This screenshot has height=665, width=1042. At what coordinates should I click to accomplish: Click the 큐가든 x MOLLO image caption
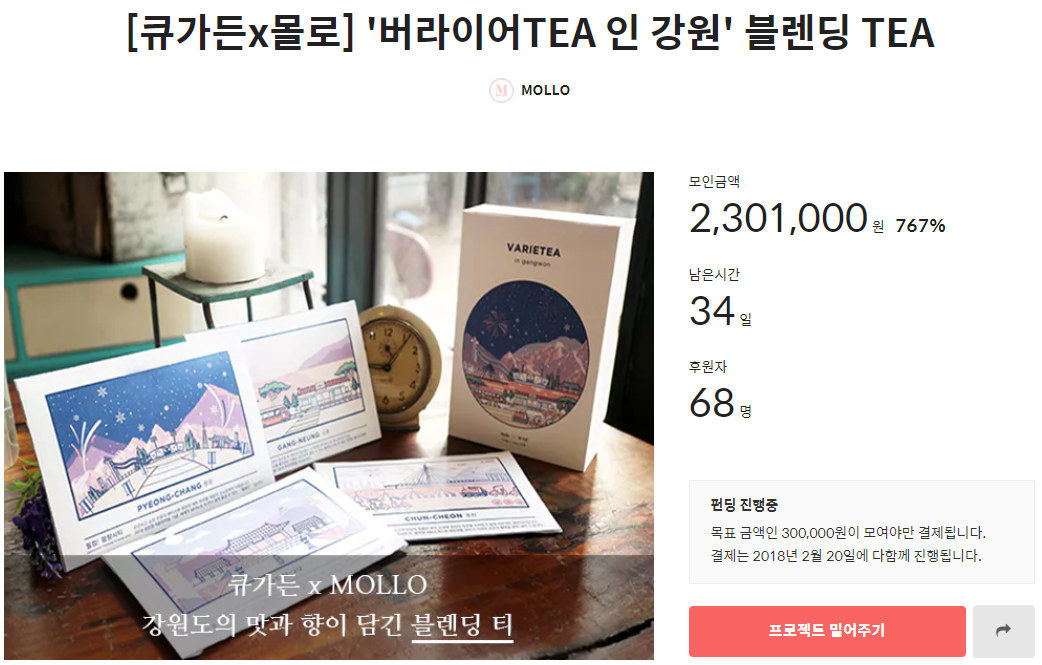tap(328, 585)
